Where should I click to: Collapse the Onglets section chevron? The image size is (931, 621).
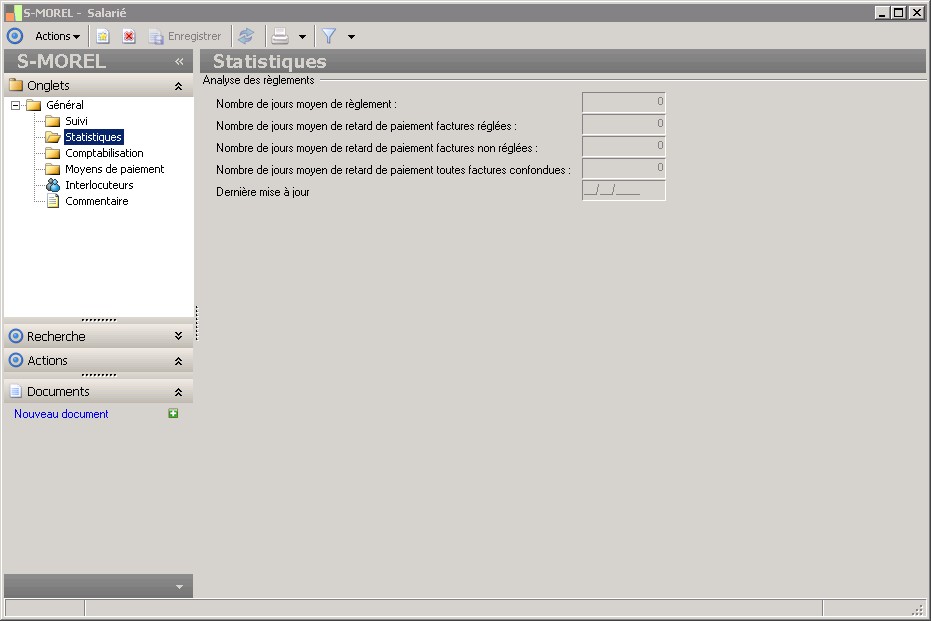(x=178, y=86)
